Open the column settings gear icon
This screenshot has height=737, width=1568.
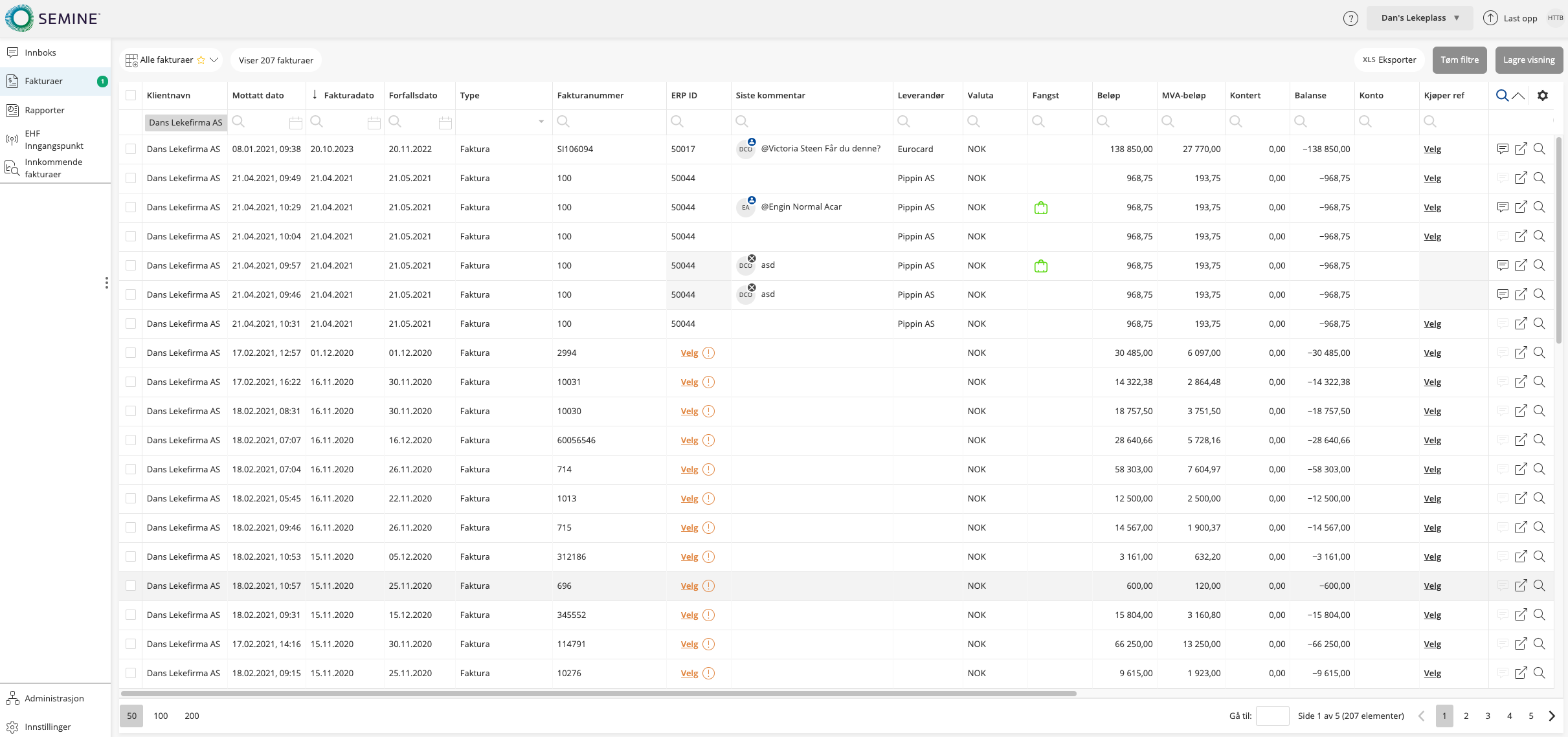point(1543,96)
